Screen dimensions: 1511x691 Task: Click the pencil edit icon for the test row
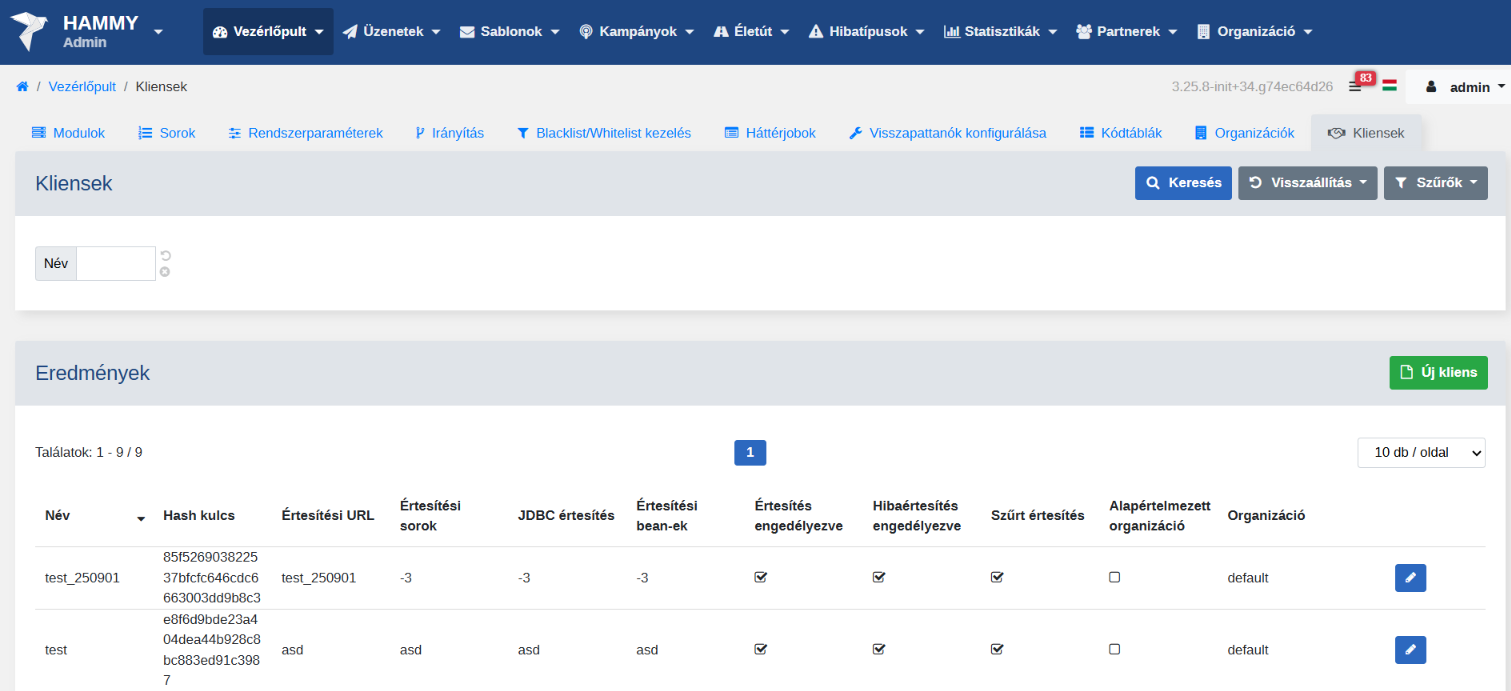1410,650
